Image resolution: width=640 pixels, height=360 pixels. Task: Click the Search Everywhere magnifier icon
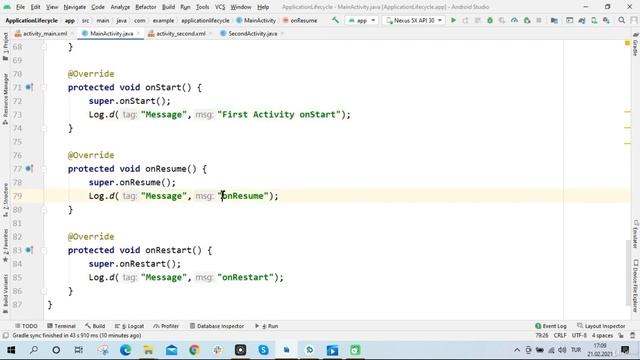621,20
